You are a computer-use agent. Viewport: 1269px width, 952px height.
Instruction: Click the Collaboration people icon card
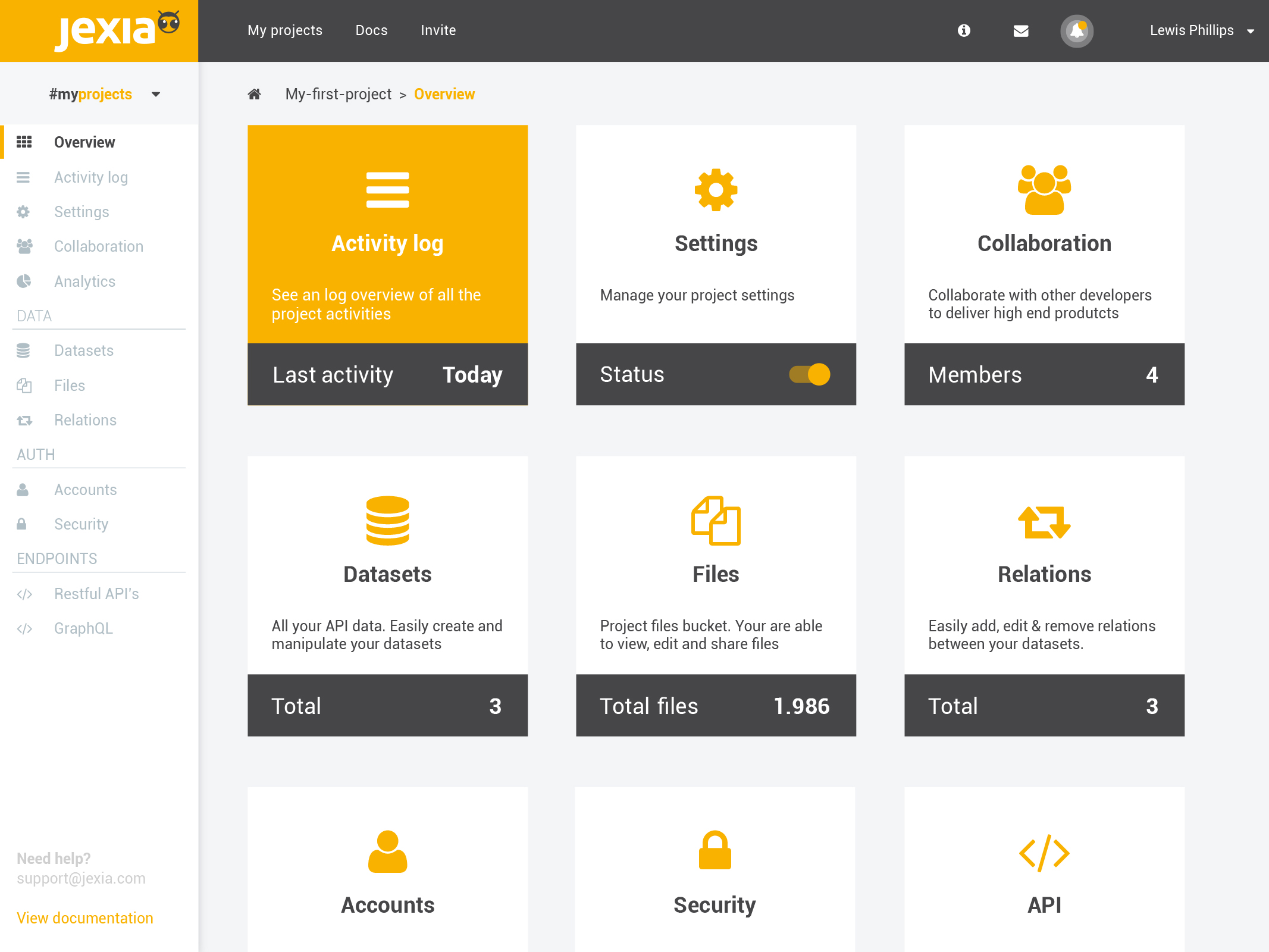(1044, 190)
